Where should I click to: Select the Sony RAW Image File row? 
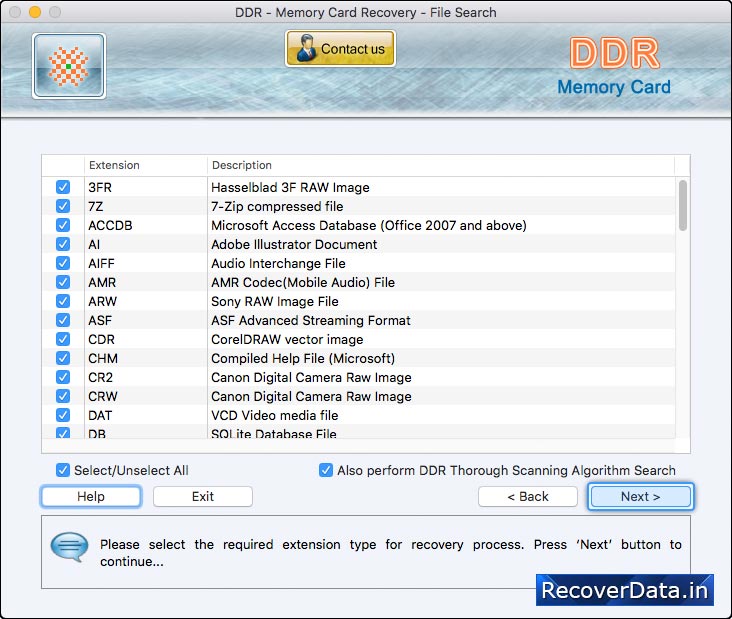point(359,301)
